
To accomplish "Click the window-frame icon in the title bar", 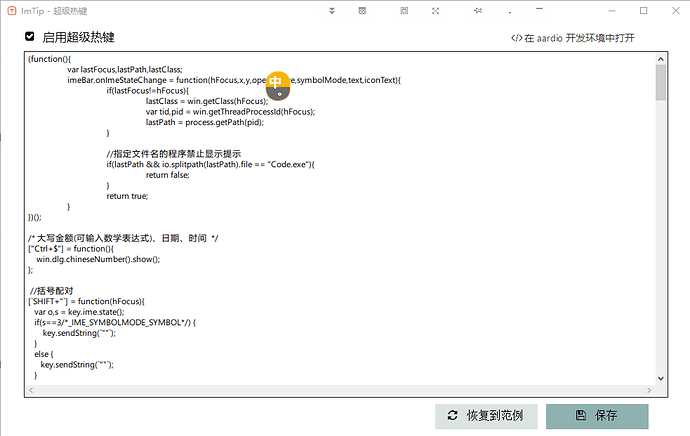I will coord(404,11).
